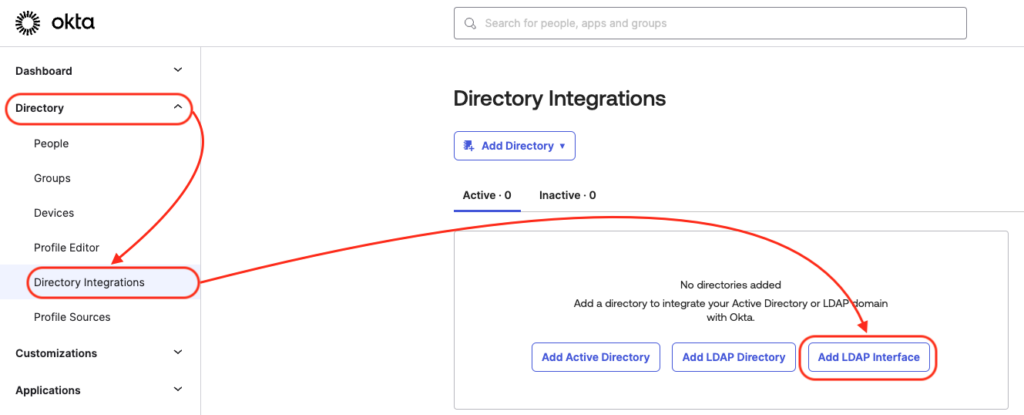Click the Add LDAP Interface button
This screenshot has width=1024, height=415.
tap(869, 357)
